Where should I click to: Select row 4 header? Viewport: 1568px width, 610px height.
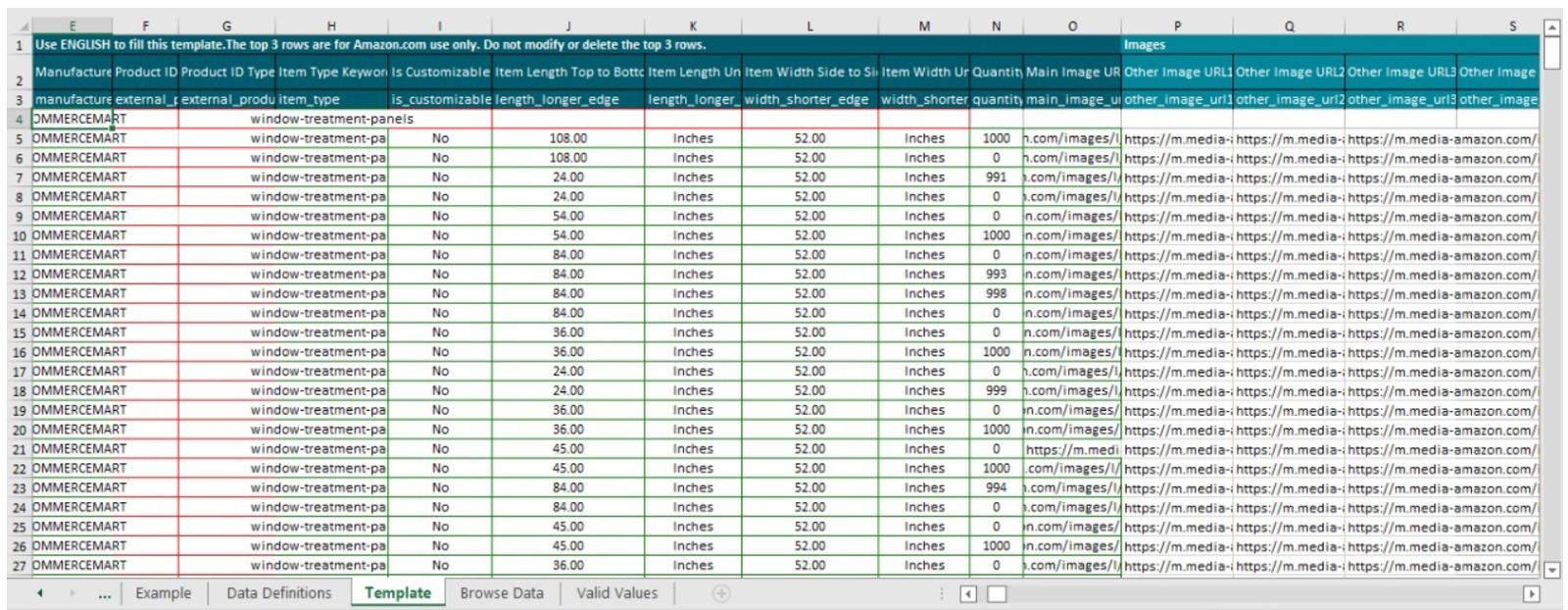(19, 120)
